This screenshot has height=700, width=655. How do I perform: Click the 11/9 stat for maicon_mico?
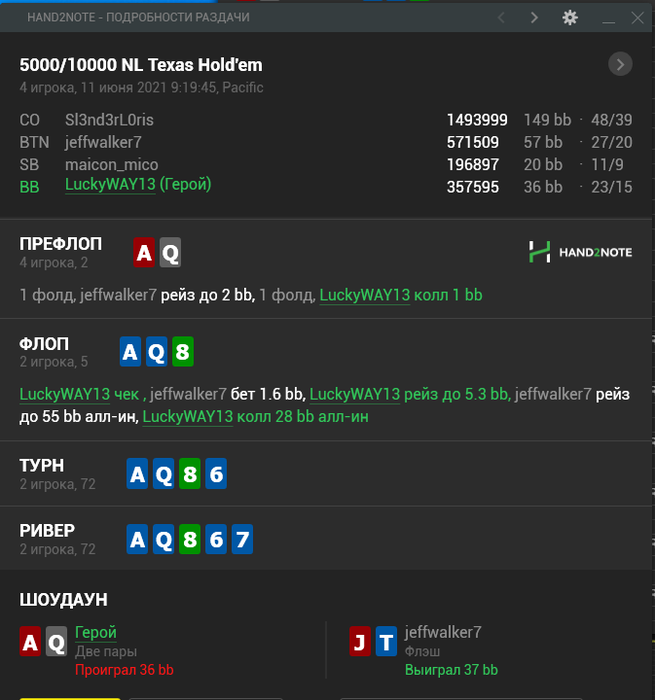click(x=607, y=164)
